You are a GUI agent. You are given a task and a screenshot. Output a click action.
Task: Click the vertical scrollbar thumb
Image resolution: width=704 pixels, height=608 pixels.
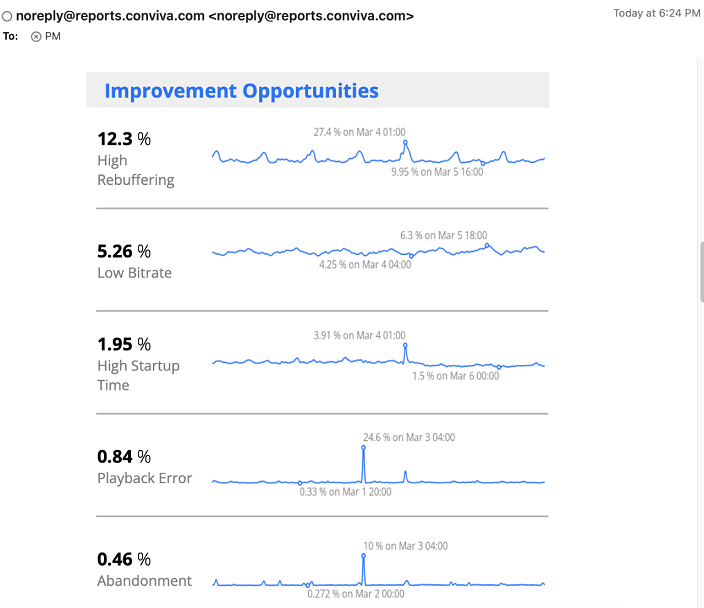(701, 272)
